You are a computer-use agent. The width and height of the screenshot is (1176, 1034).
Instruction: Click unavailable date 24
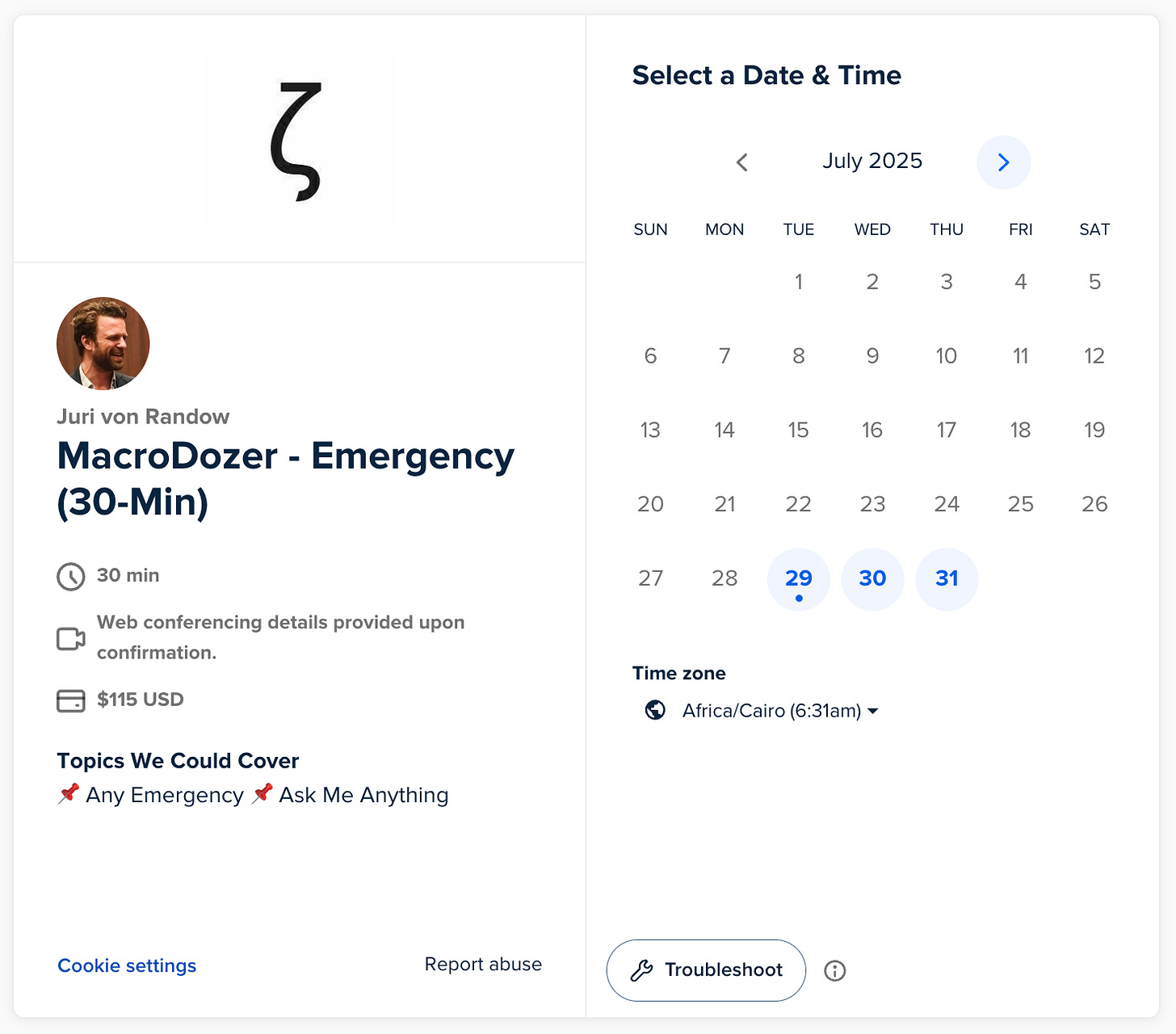coord(947,504)
